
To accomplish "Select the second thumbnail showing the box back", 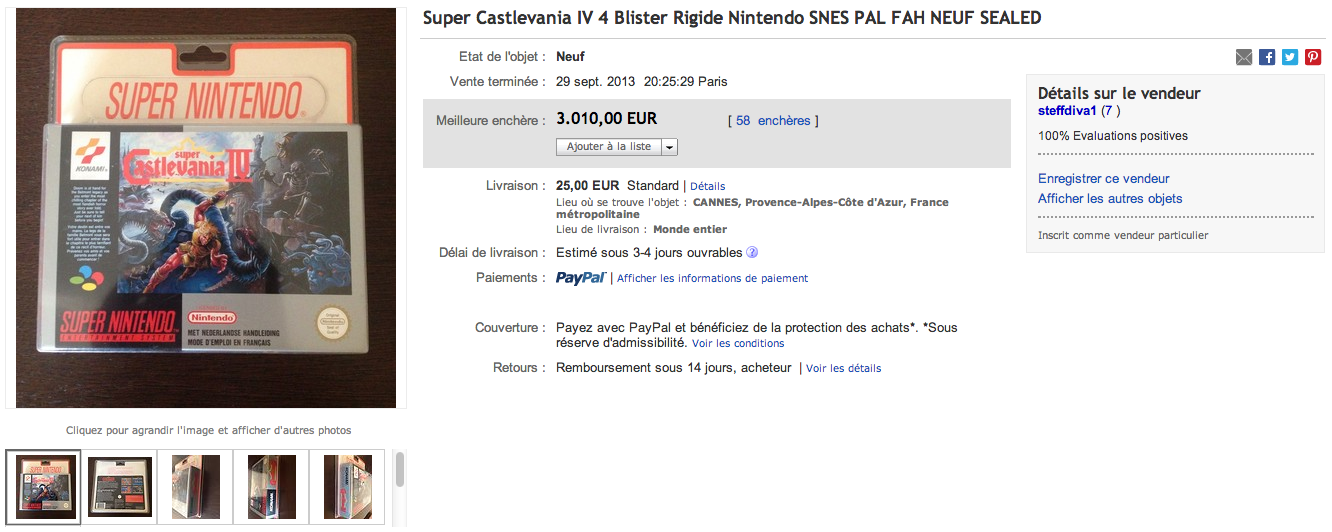I will [x=120, y=486].
